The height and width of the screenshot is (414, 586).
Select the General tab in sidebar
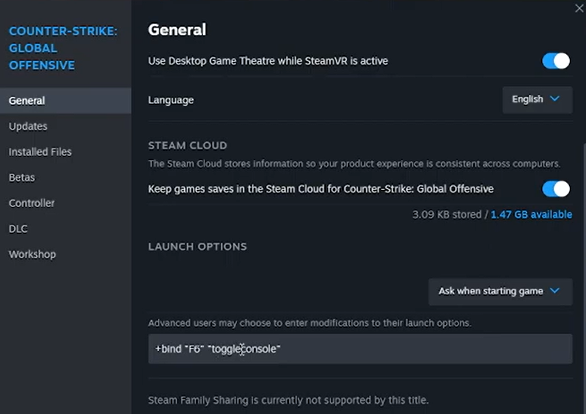[x=65, y=101]
